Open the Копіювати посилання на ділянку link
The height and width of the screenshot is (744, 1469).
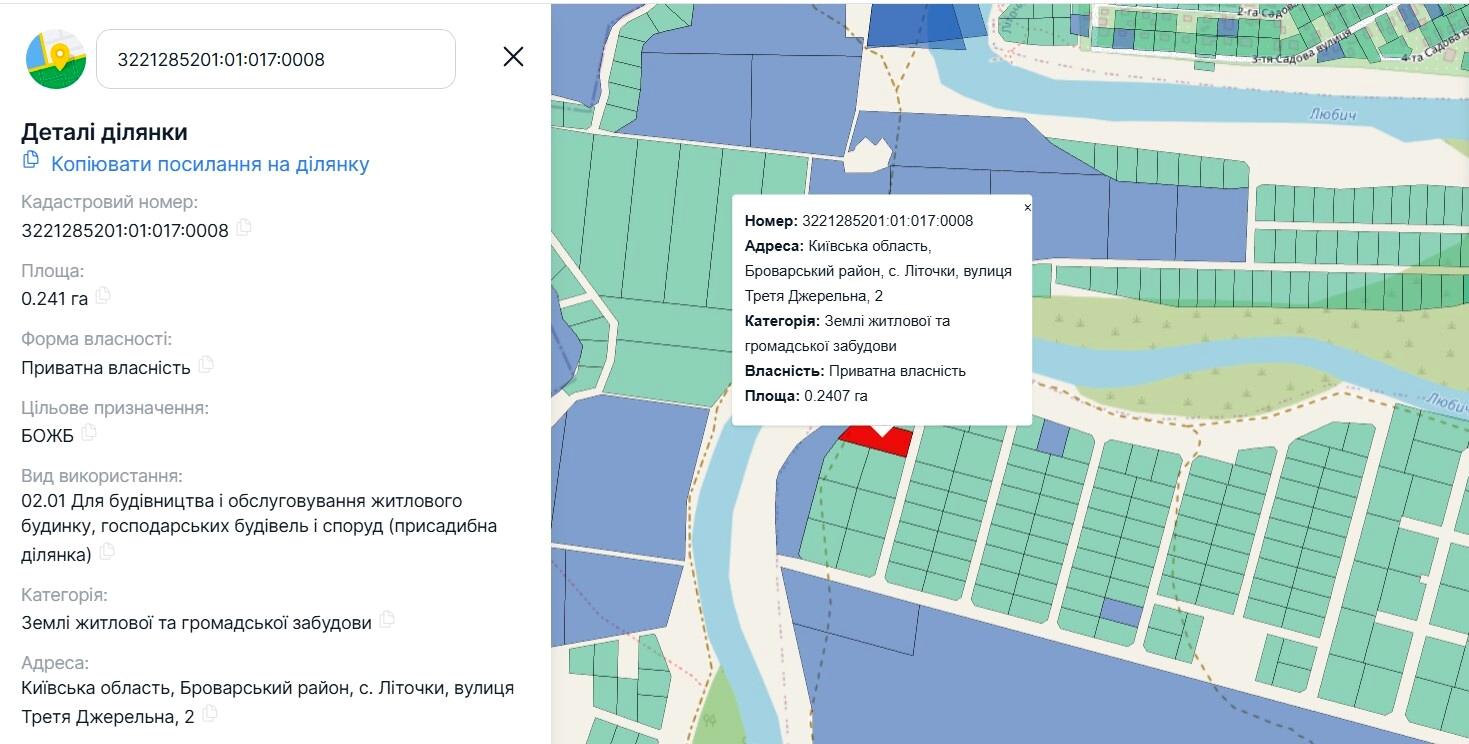[x=210, y=164]
